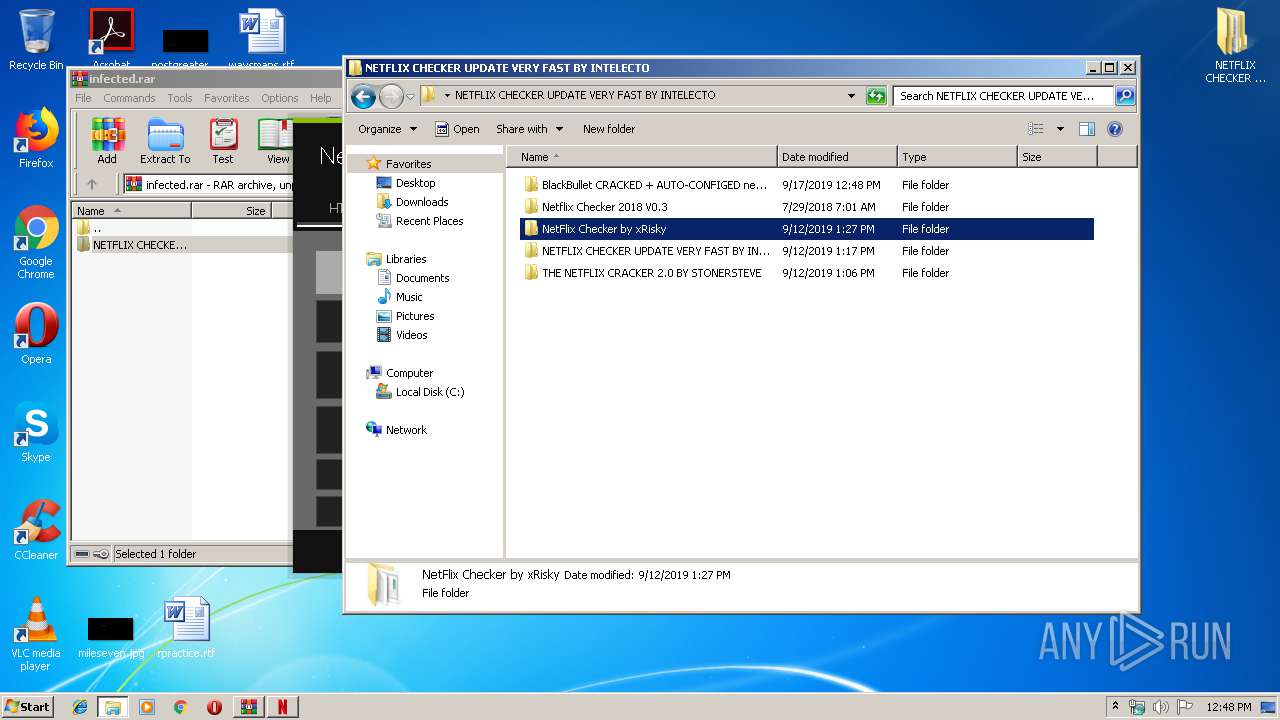Open the WinRAR Tools menu
This screenshot has height=720, width=1280.
pos(180,98)
